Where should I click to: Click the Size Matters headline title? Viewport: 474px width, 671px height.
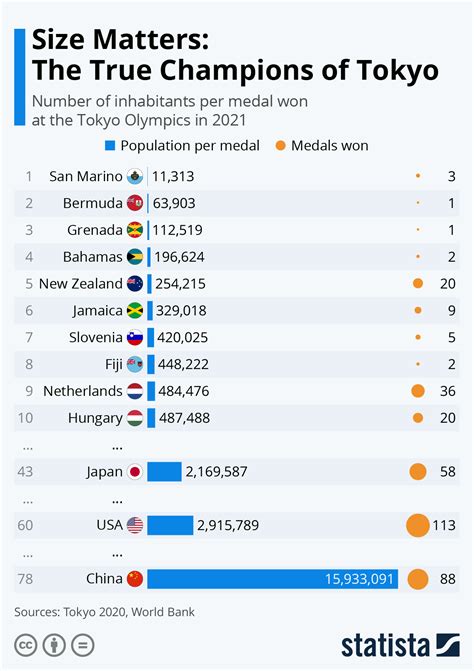pos(235,55)
